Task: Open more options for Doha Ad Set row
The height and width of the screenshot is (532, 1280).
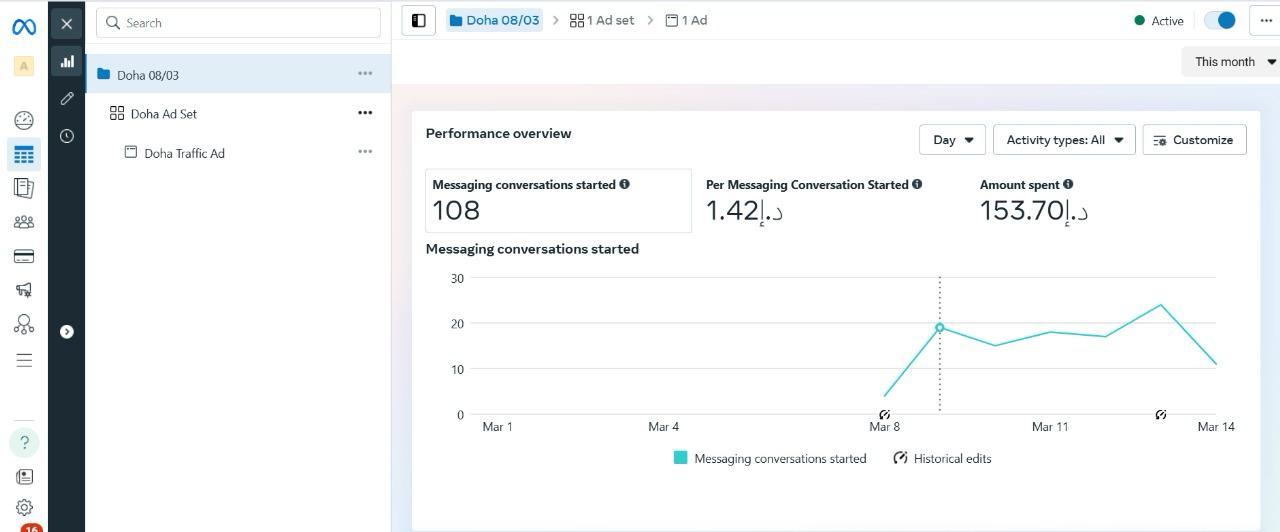Action: 365,112
